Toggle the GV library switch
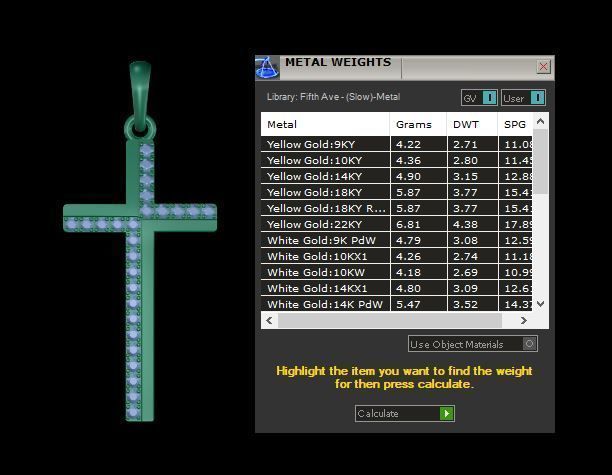The image size is (612, 475). click(x=479, y=98)
